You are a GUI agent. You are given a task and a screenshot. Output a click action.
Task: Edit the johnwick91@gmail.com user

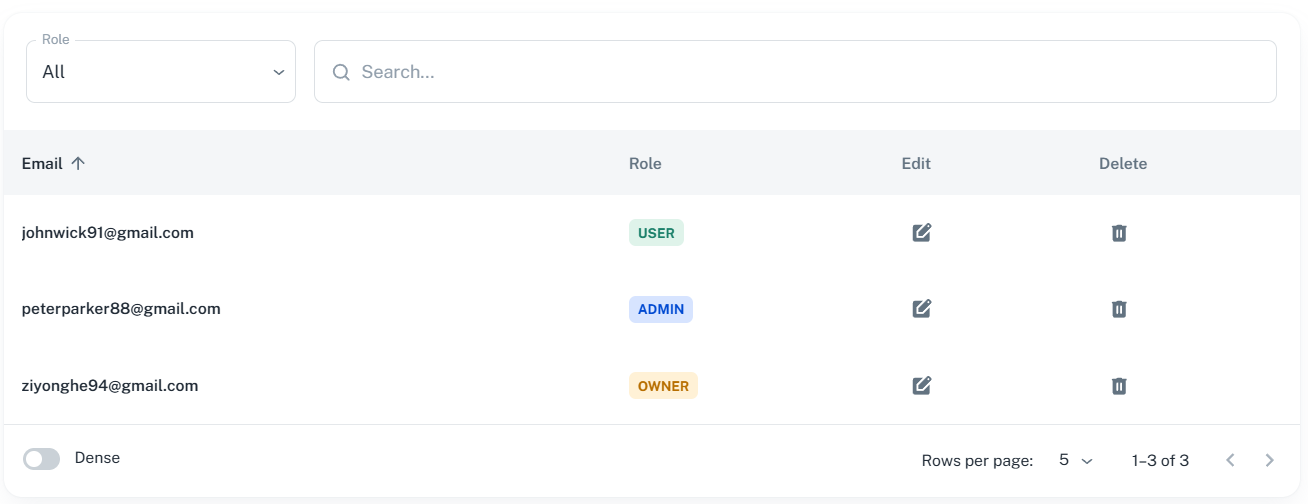tap(922, 233)
